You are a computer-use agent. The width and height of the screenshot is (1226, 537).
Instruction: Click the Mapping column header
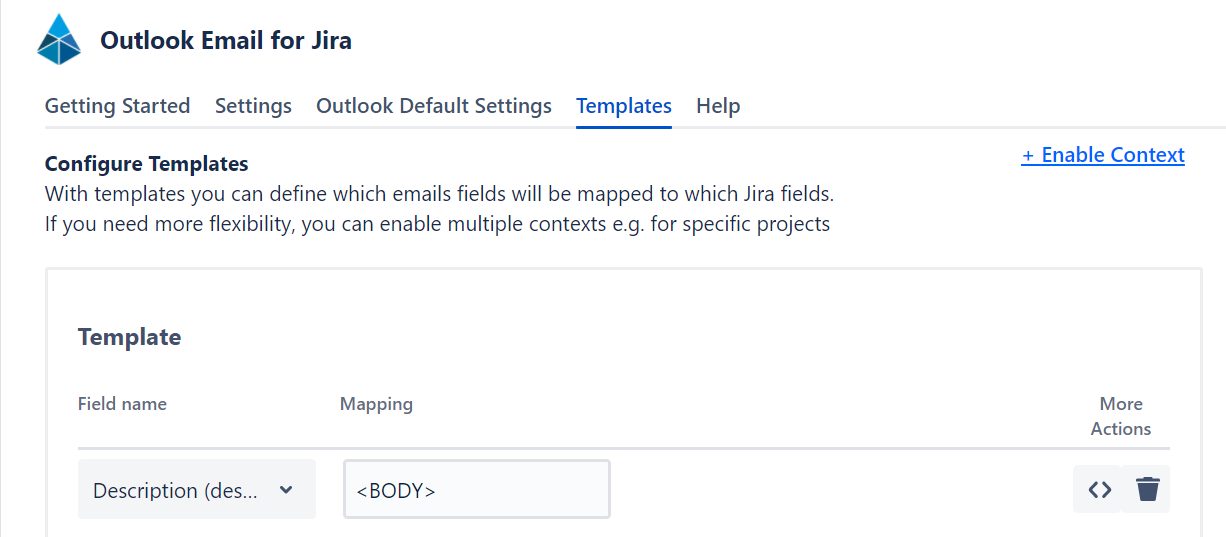[x=376, y=404]
